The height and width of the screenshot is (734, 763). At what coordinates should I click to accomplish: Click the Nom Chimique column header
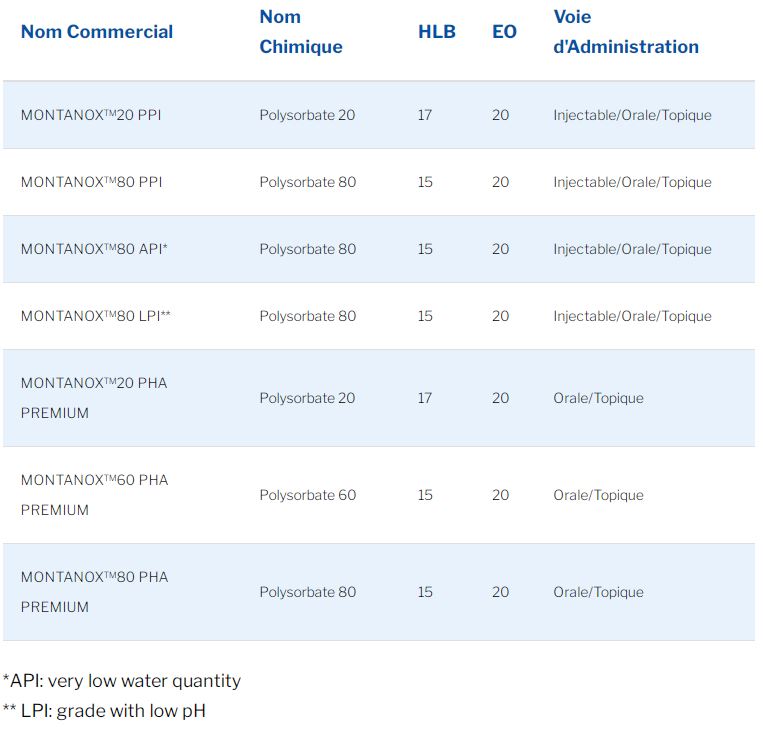pos(300,32)
